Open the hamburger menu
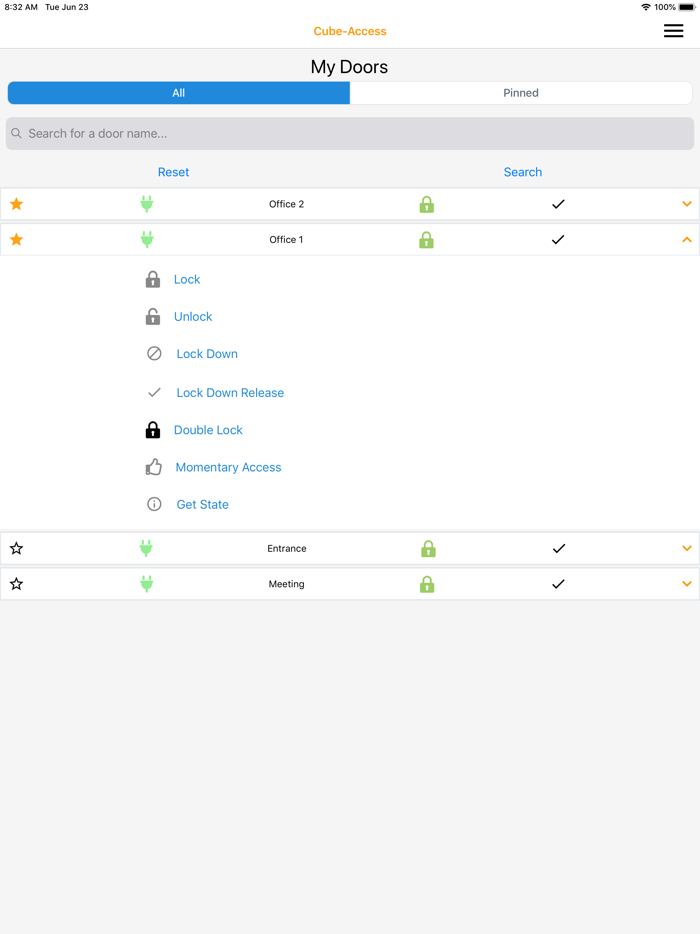 [x=673, y=31]
